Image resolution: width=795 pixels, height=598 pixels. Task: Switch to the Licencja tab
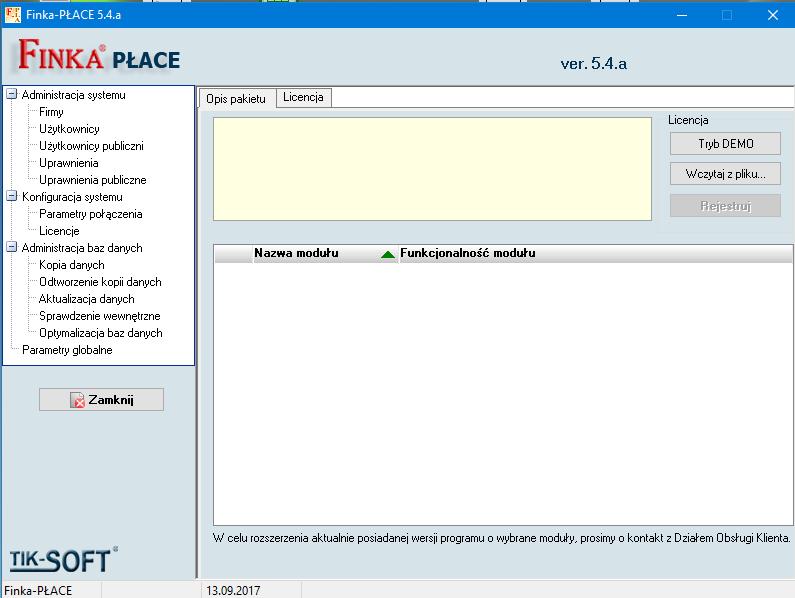coord(303,97)
